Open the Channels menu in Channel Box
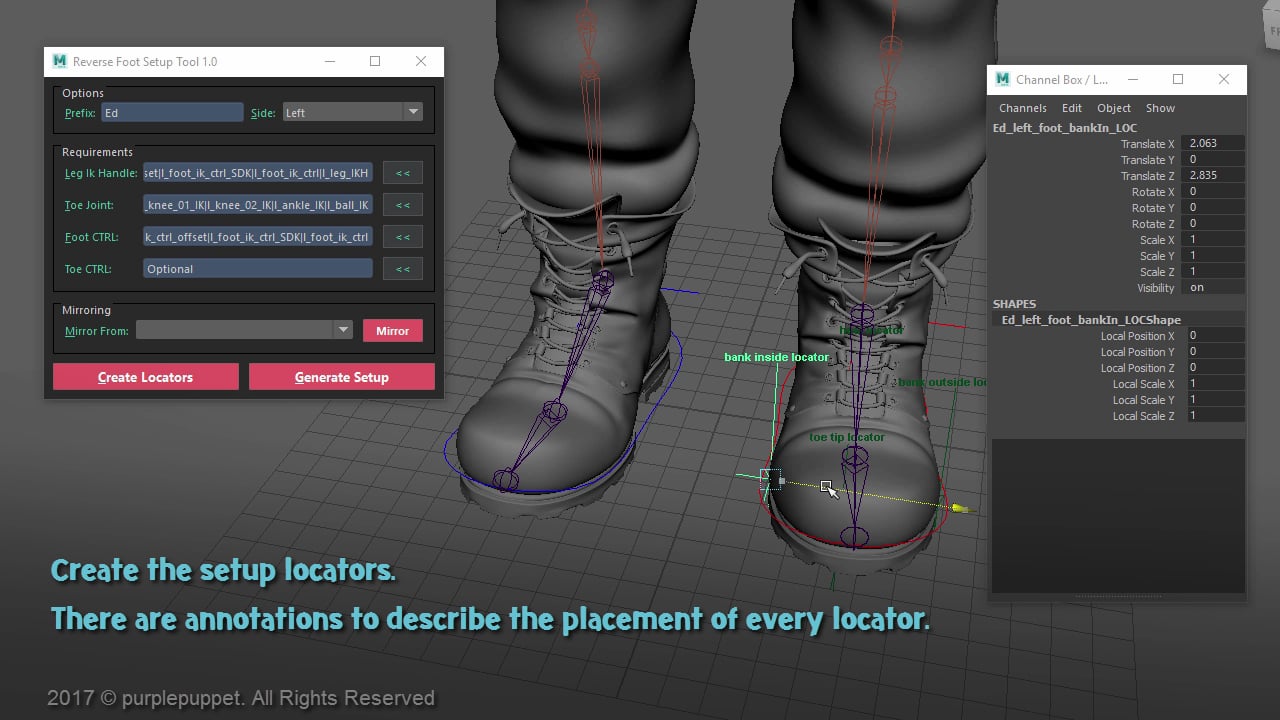The height and width of the screenshot is (720, 1280). pos(1022,108)
